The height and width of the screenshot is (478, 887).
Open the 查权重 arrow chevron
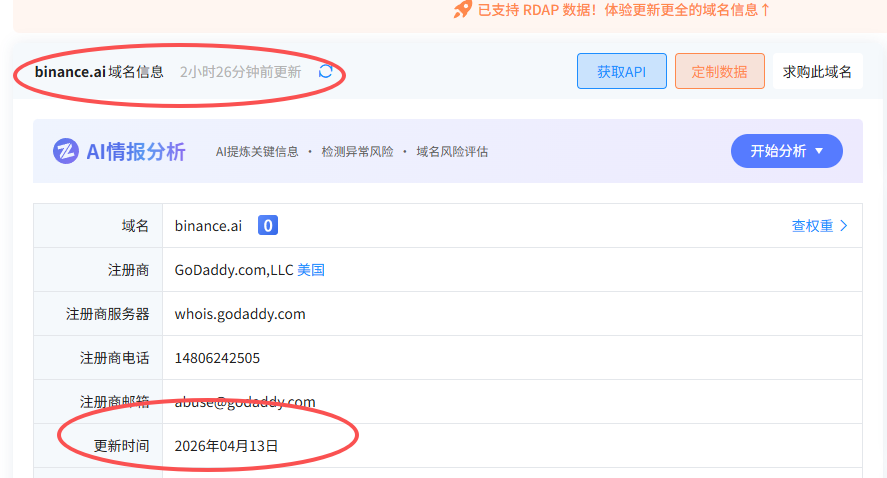coord(844,226)
